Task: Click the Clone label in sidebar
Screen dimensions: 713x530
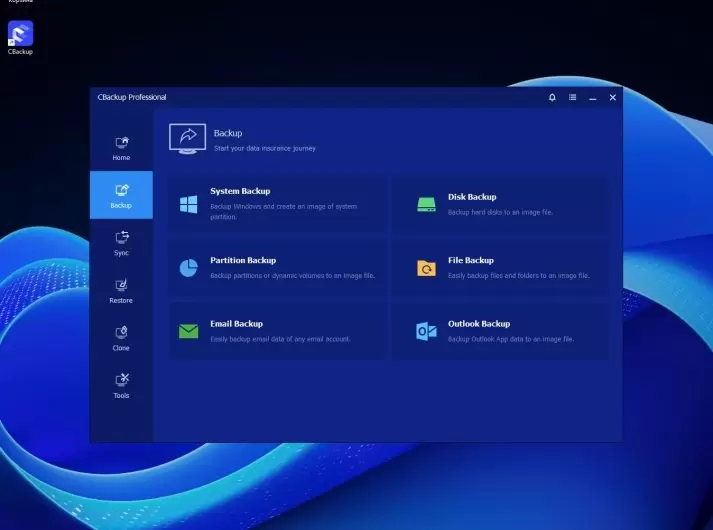Action: point(121,348)
